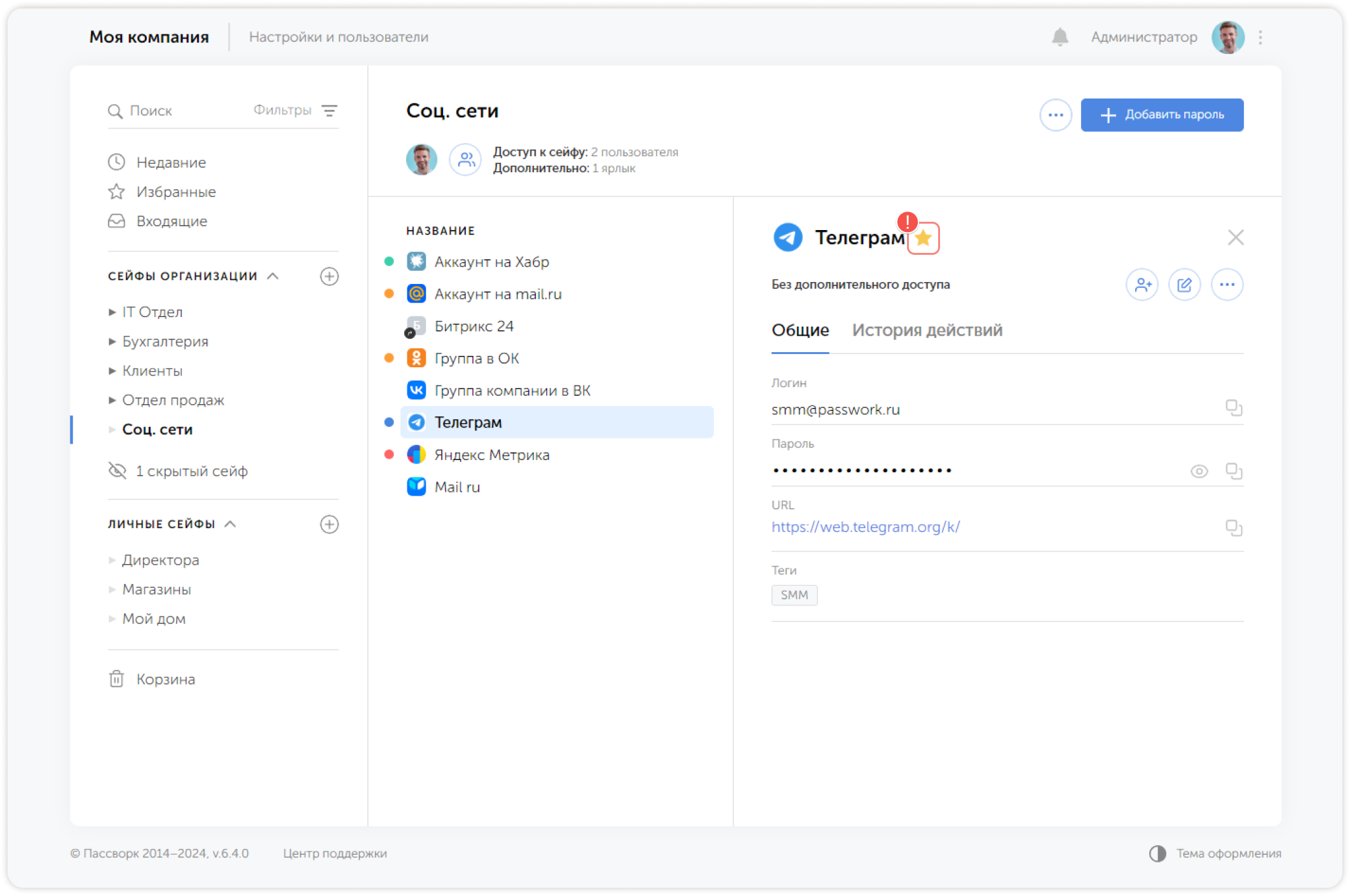Copy the password using copy icon

coord(1233,471)
